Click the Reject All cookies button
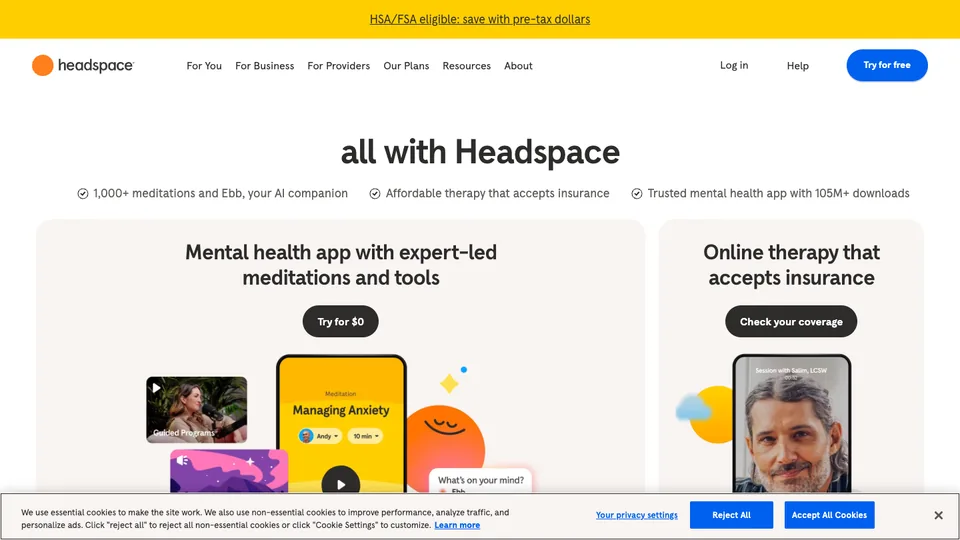This screenshot has width=960, height=540. [x=731, y=515]
